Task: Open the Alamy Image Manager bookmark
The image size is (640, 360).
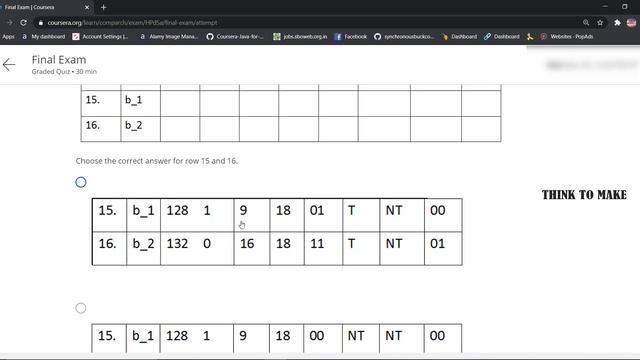Action: pyautogui.click(x=169, y=37)
